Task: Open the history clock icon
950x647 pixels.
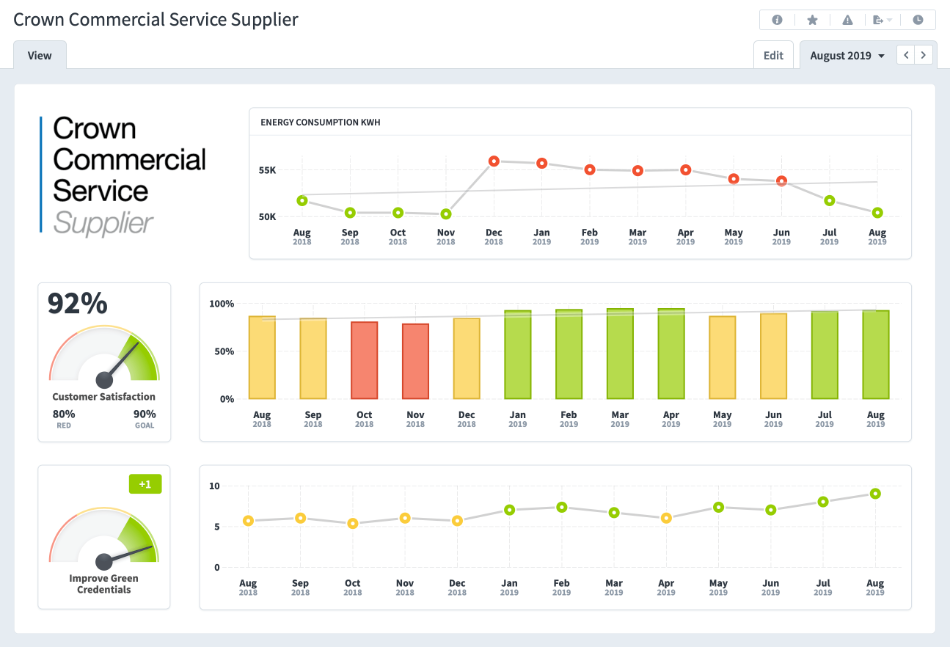Action: [917, 19]
